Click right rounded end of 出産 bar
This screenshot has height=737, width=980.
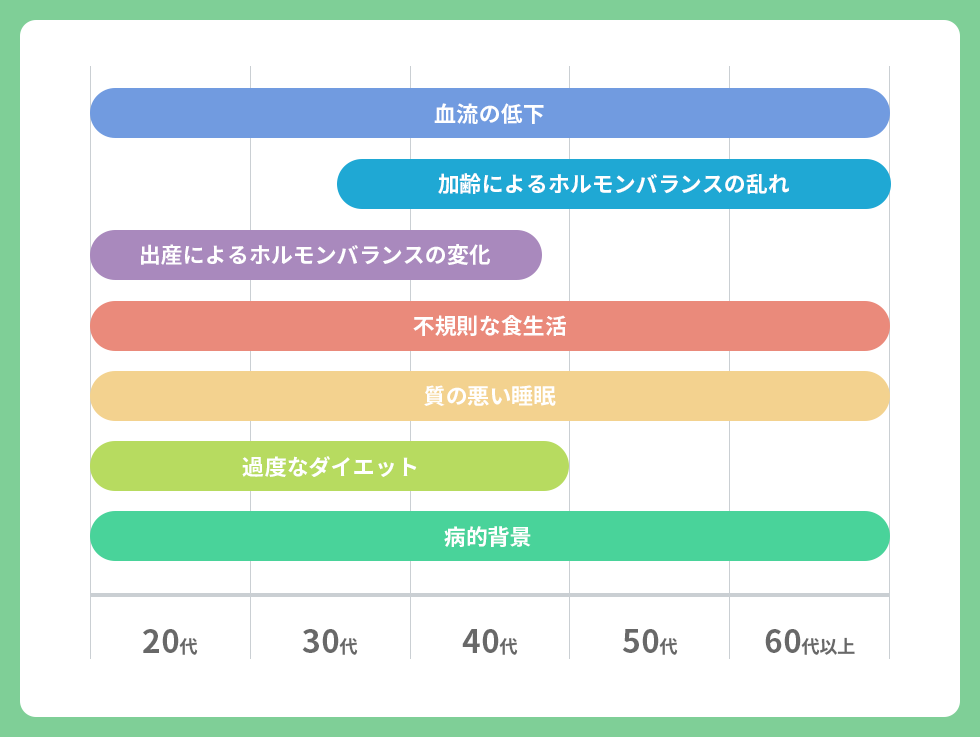(x=528, y=255)
